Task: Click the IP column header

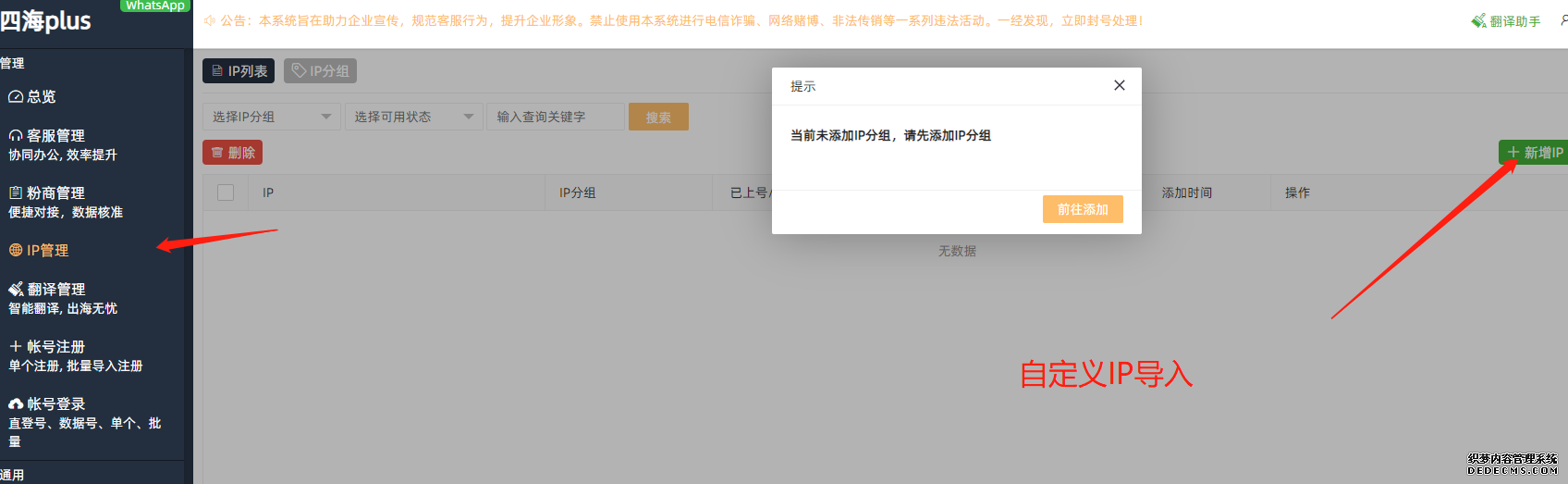Action: point(268,192)
